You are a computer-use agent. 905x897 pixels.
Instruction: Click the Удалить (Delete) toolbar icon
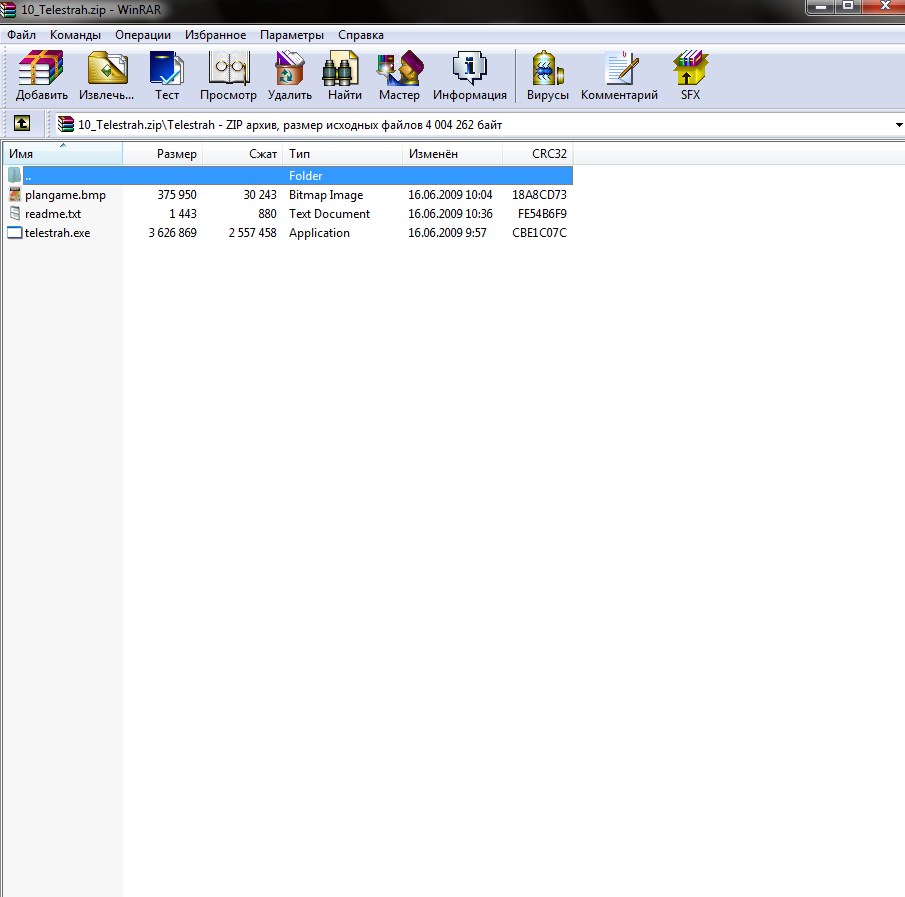[290, 68]
